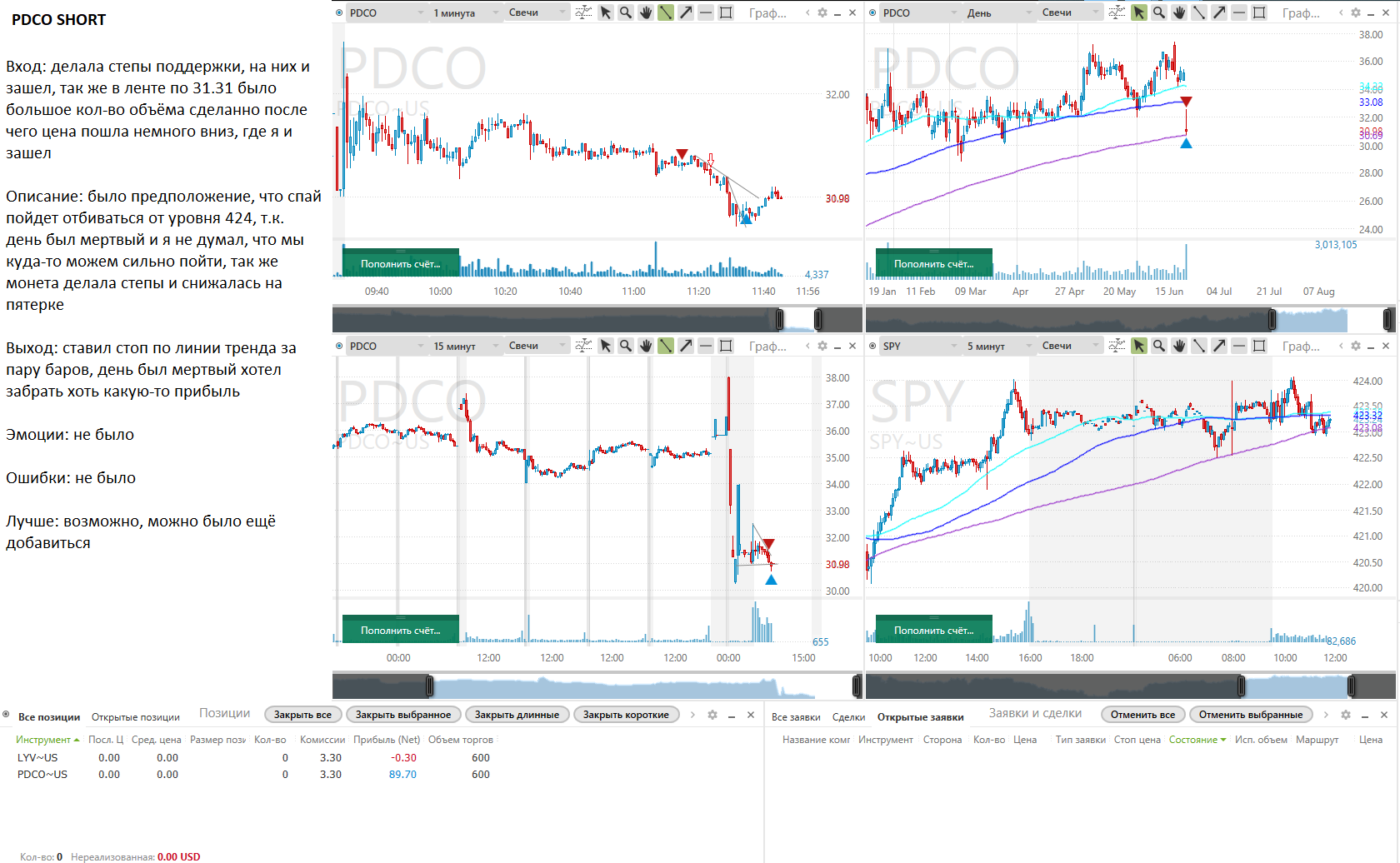The image size is (1400, 863).
Task: Toggle link radio on SPY chart
Action: click(x=872, y=346)
